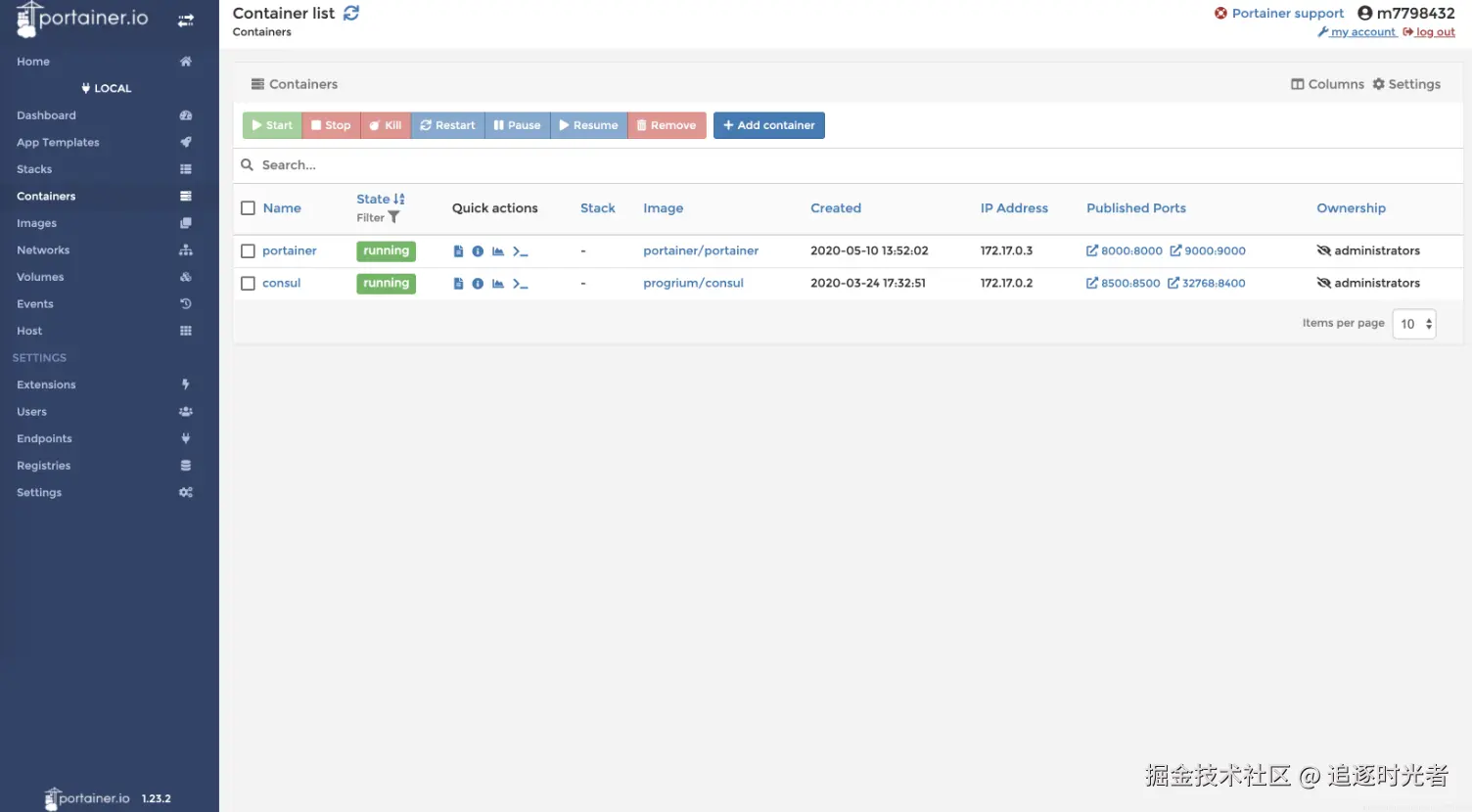Click the Start button

[272, 125]
